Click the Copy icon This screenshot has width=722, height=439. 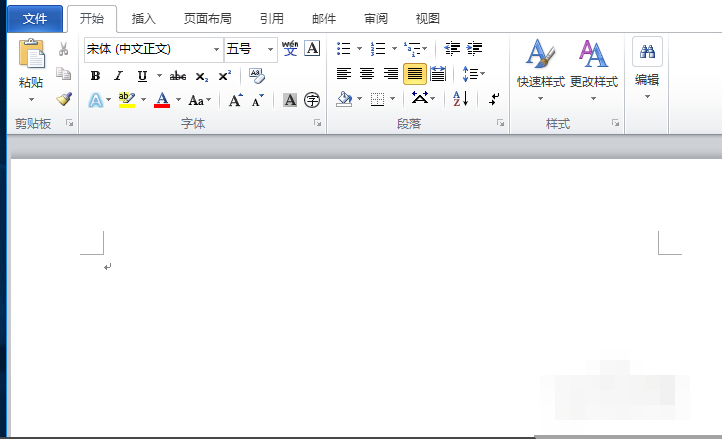tap(64, 74)
